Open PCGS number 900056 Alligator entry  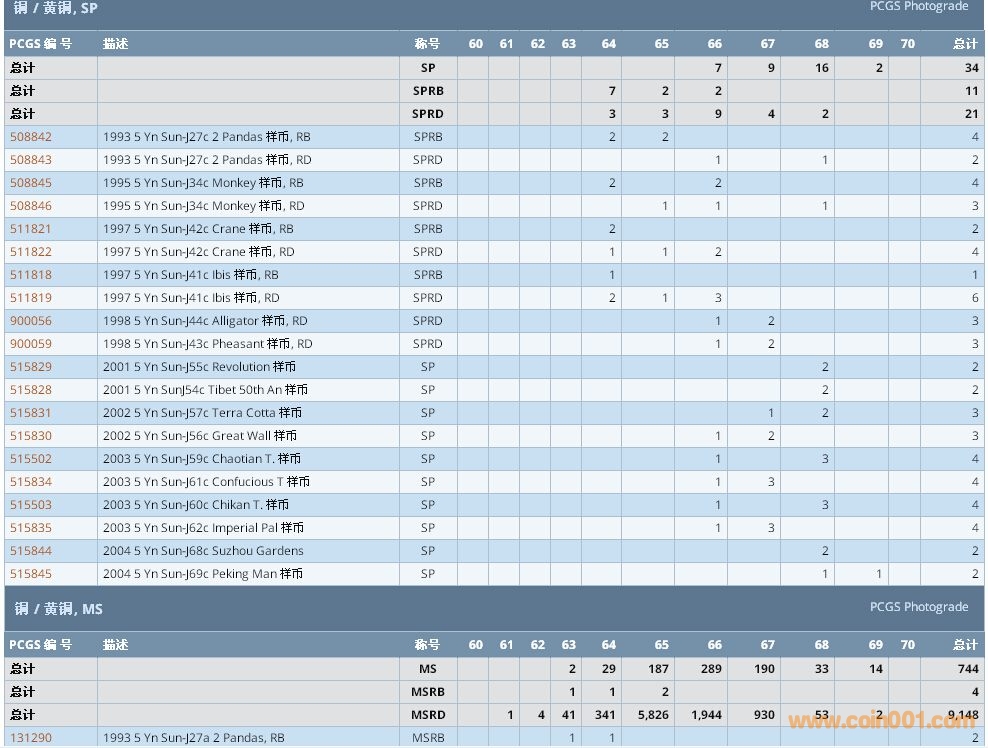pyautogui.click(x=31, y=321)
